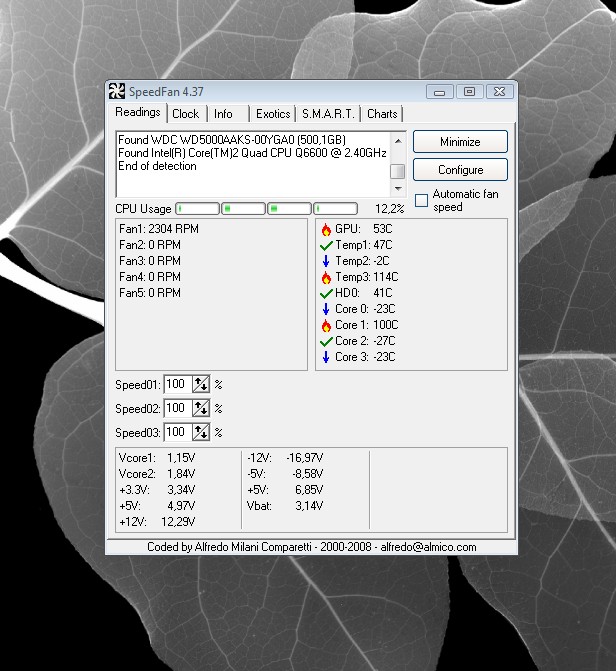
Task: Click the fourth CPU usage bar
Action: [336, 209]
